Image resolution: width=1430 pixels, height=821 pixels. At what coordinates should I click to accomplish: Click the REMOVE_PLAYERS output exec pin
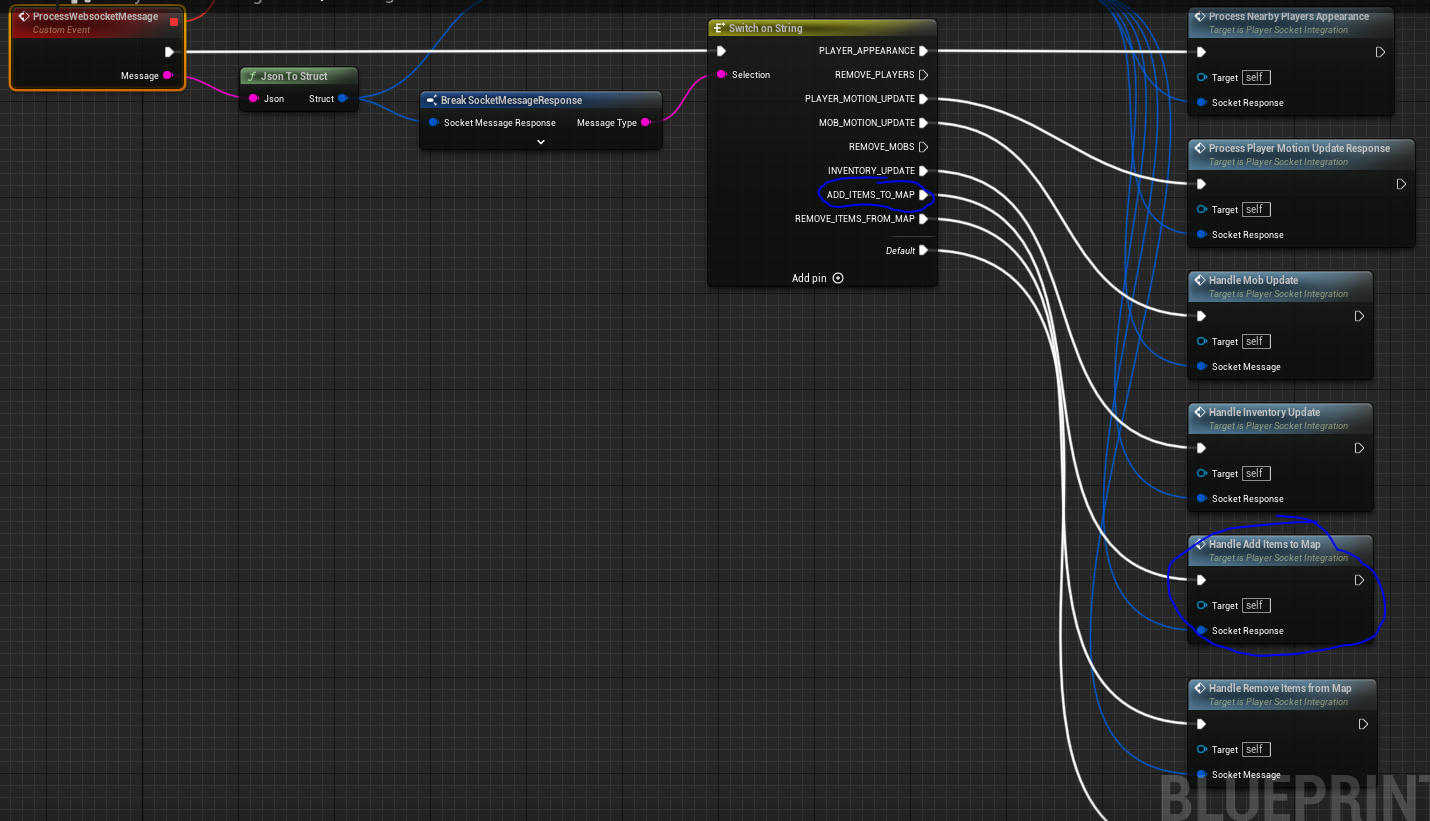(923, 75)
